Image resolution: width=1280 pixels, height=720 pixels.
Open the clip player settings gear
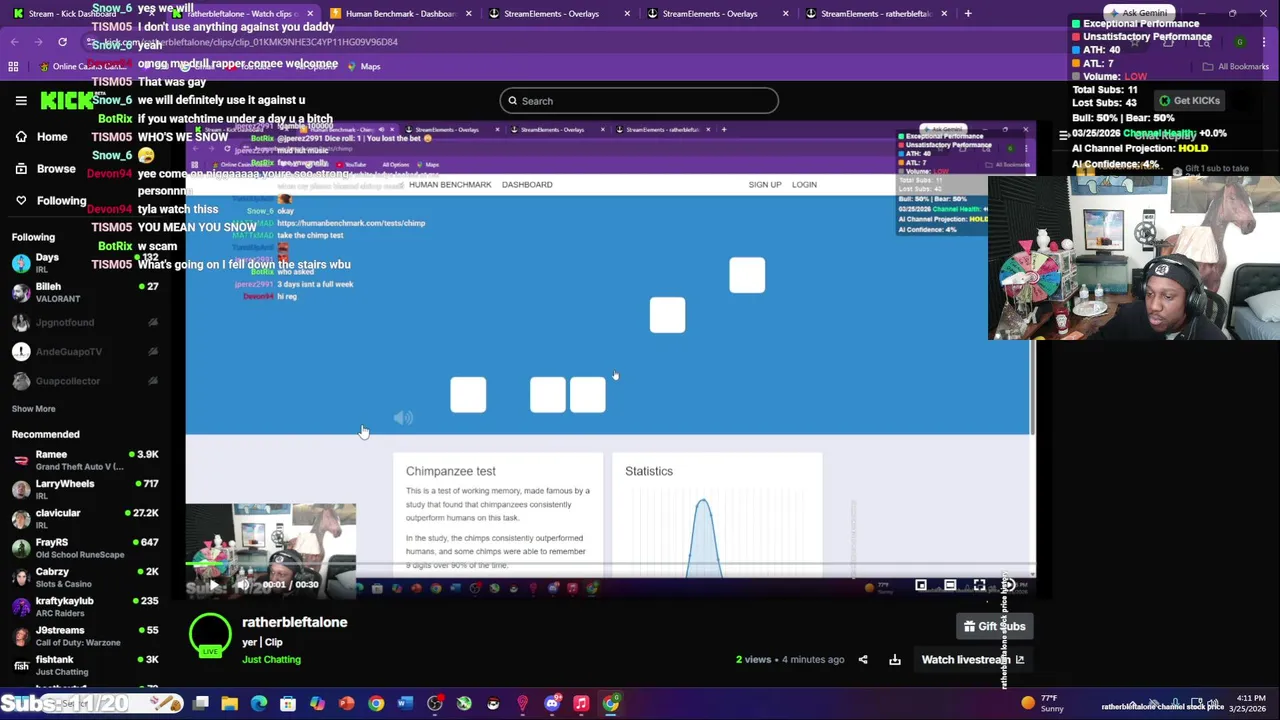[1008, 585]
